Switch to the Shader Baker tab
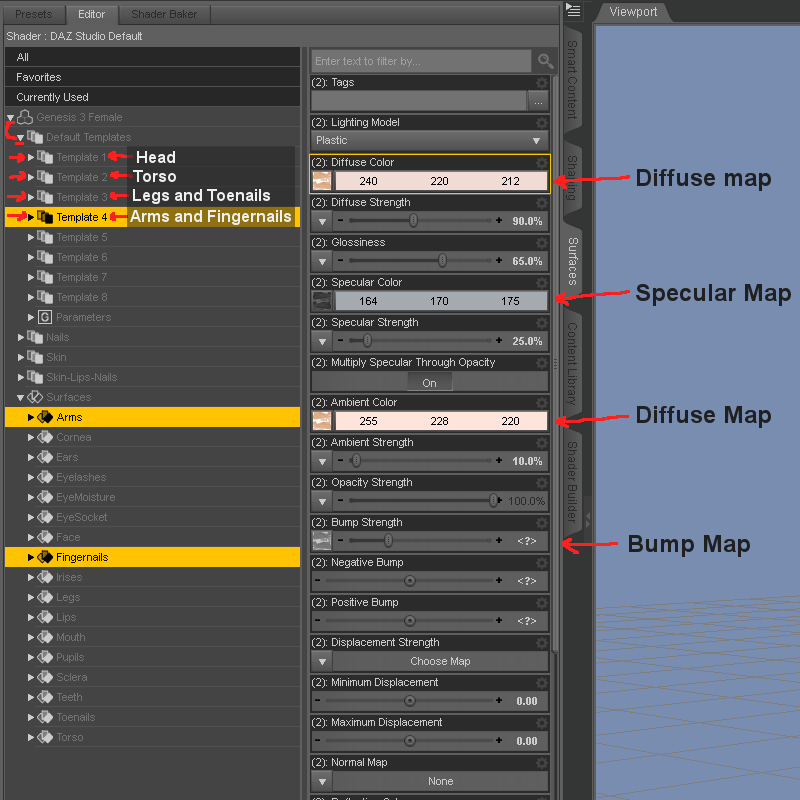The image size is (800, 800). (164, 14)
